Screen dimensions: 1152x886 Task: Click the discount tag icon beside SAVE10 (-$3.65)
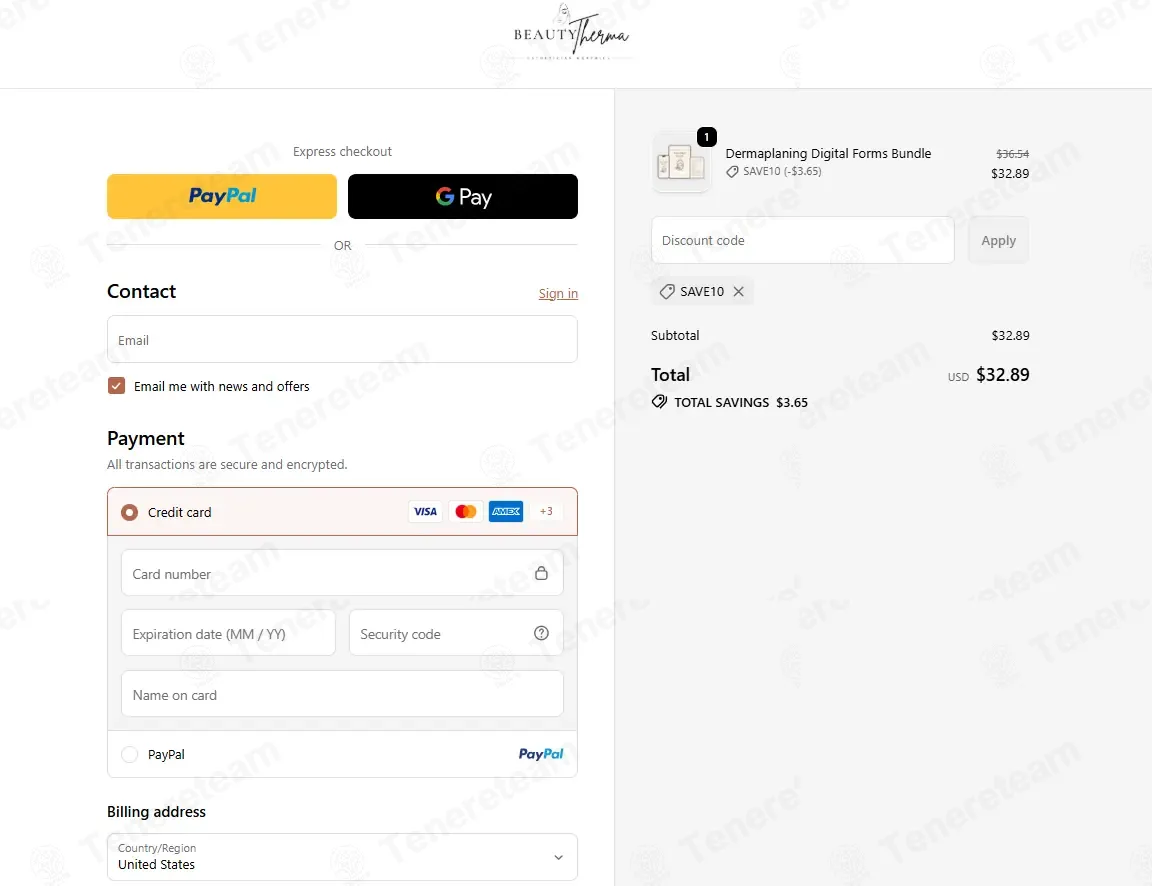tap(732, 172)
